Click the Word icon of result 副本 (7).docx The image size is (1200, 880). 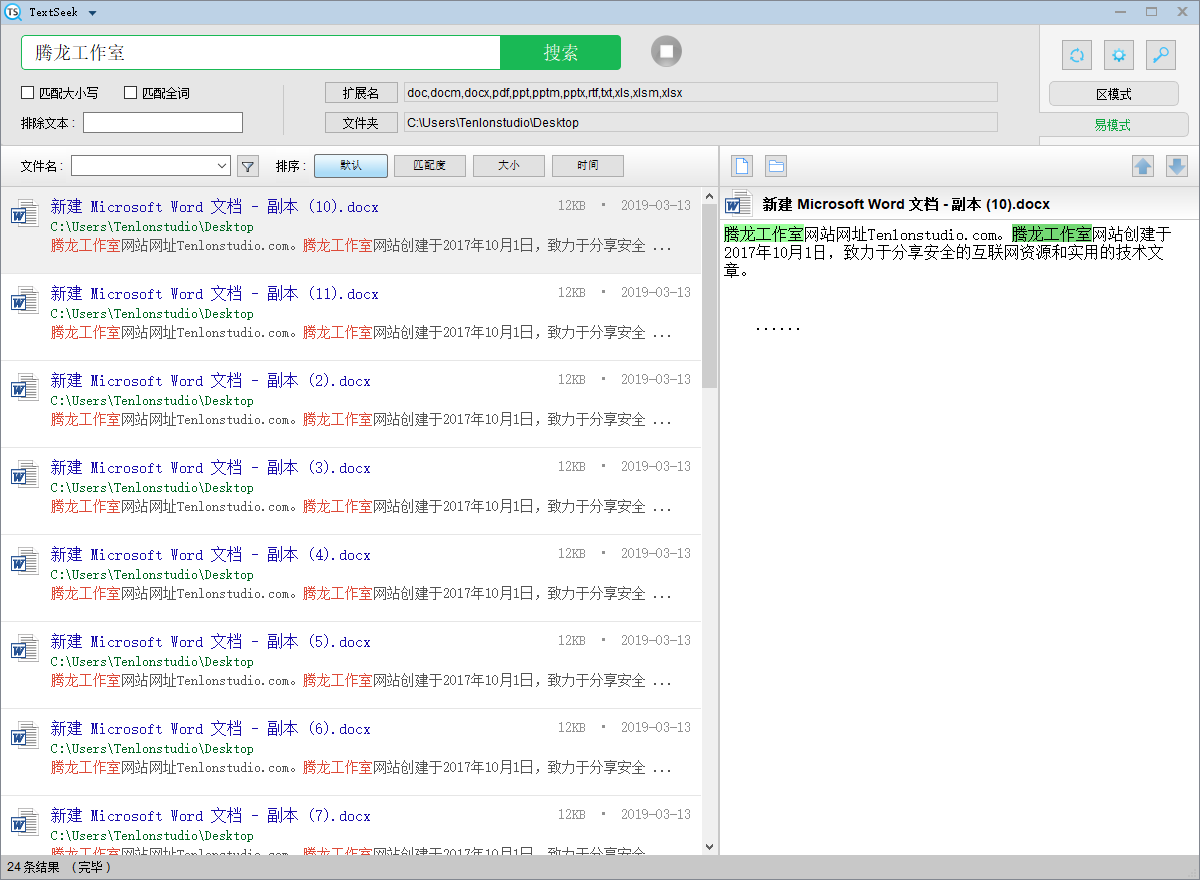coord(24,822)
